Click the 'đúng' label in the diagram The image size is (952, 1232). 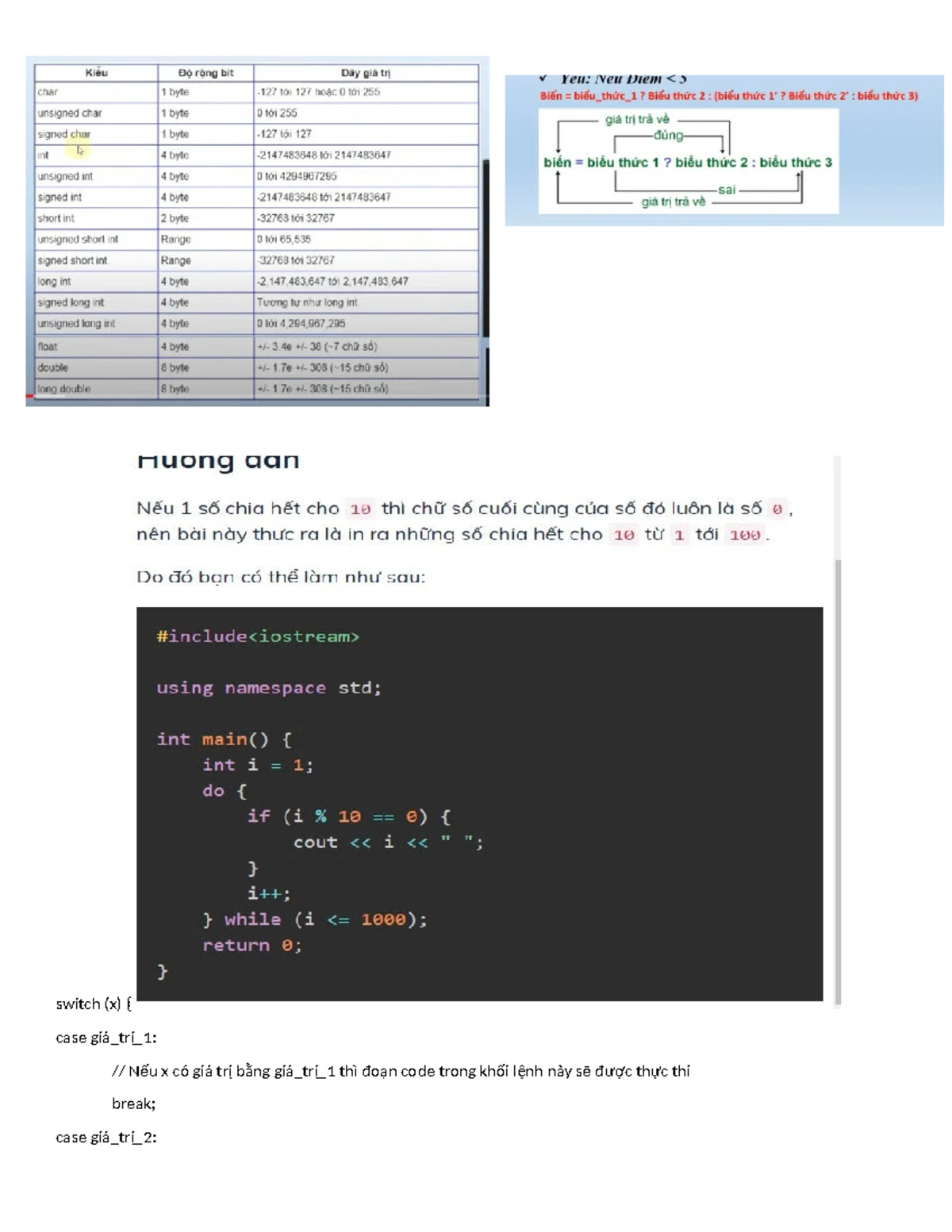click(x=669, y=136)
